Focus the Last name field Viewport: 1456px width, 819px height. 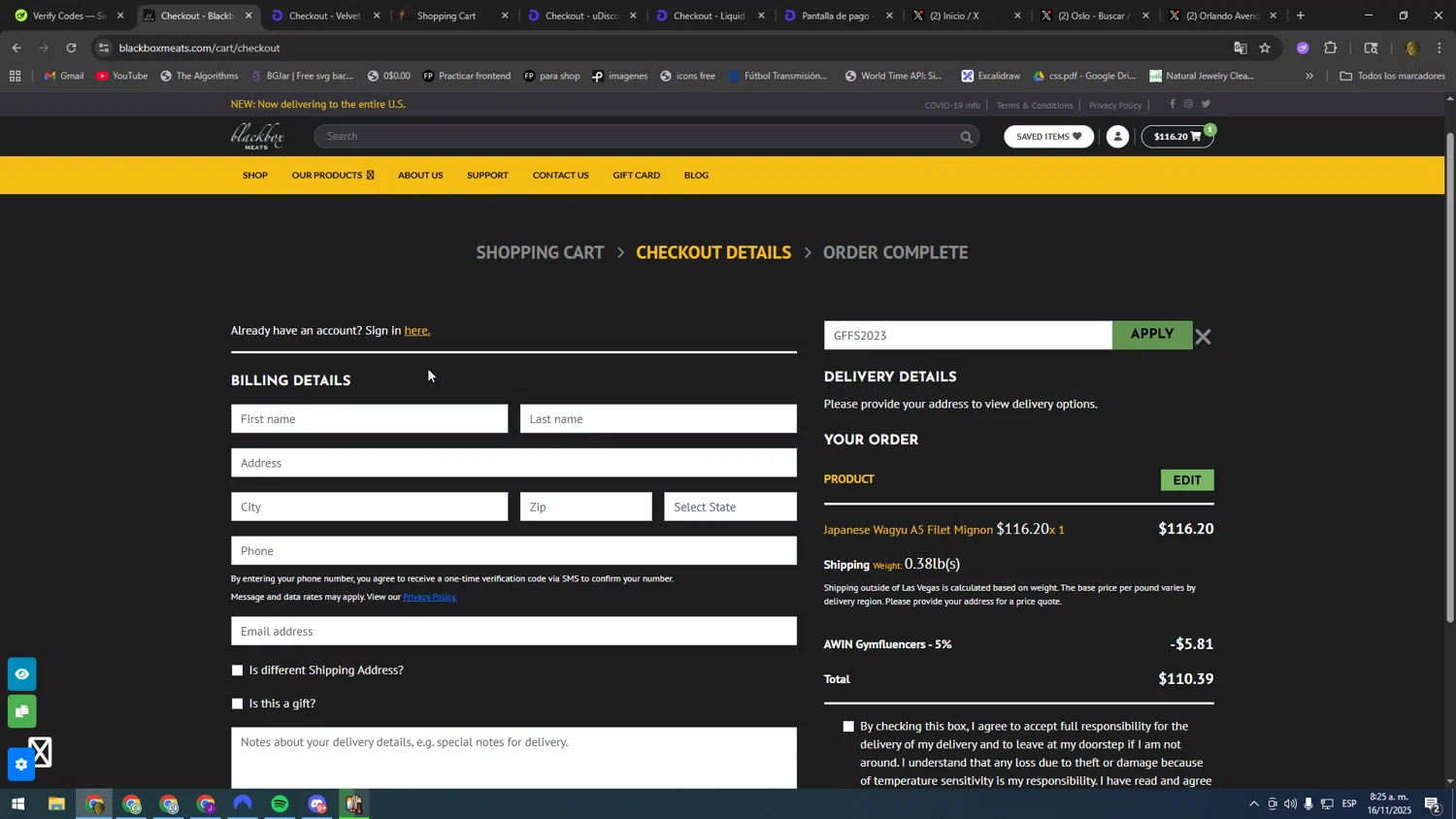(x=658, y=419)
